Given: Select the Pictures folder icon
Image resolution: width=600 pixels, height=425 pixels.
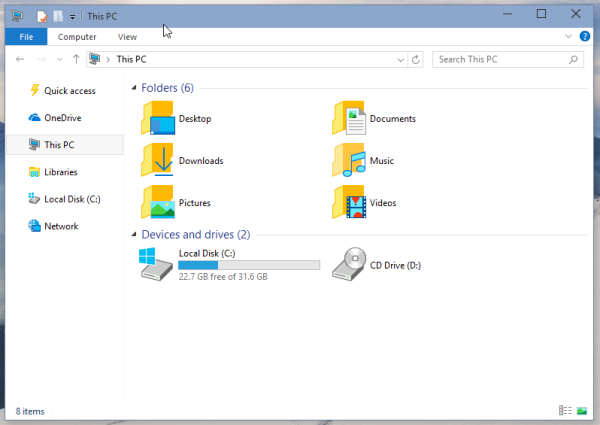Looking at the screenshot, I should click(158, 202).
